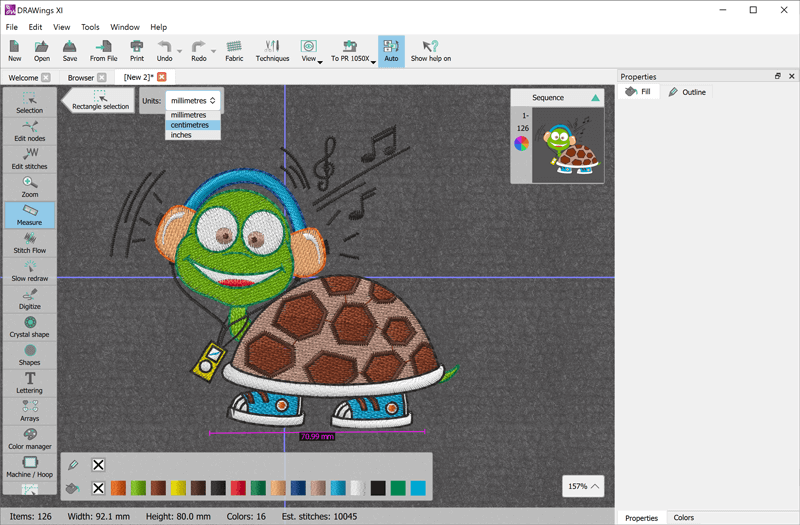Click the Techniques toolbar button
The image size is (800, 525).
pyautogui.click(x=272, y=51)
